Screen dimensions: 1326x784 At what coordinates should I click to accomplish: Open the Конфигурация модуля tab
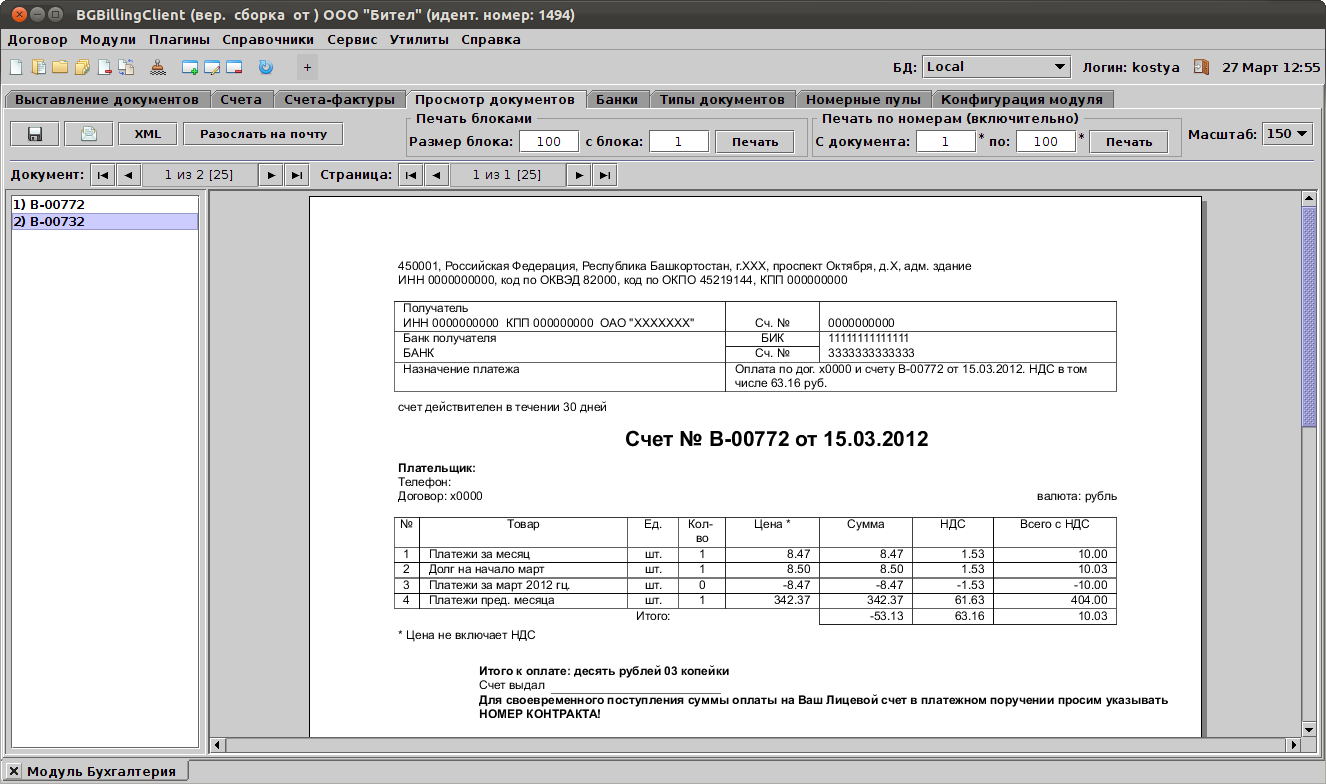pos(1021,99)
